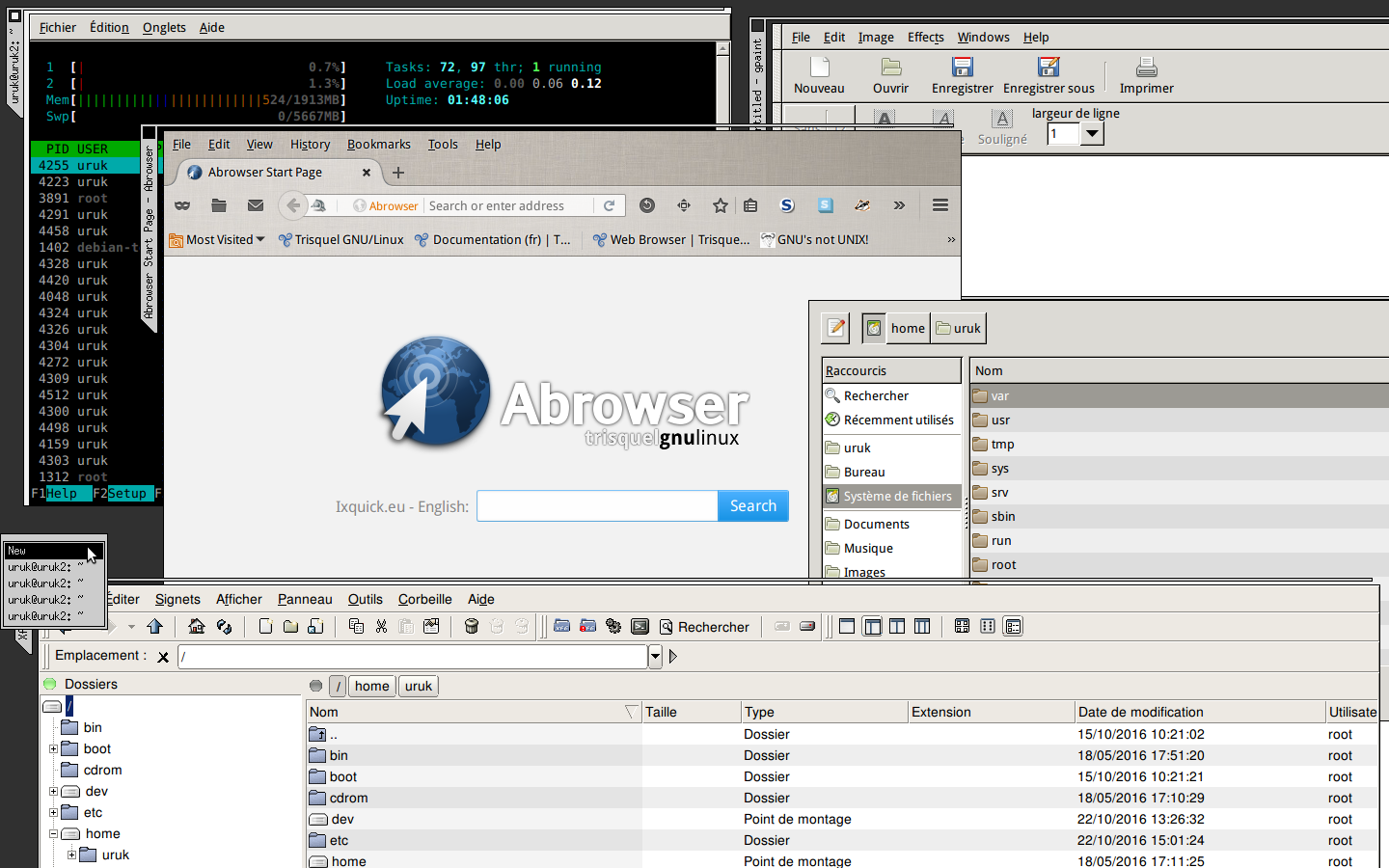The height and width of the screenshot is (868, 1389).
Task: Sort by Nom column in file chooser
Action: click(x=1179, y=371)
